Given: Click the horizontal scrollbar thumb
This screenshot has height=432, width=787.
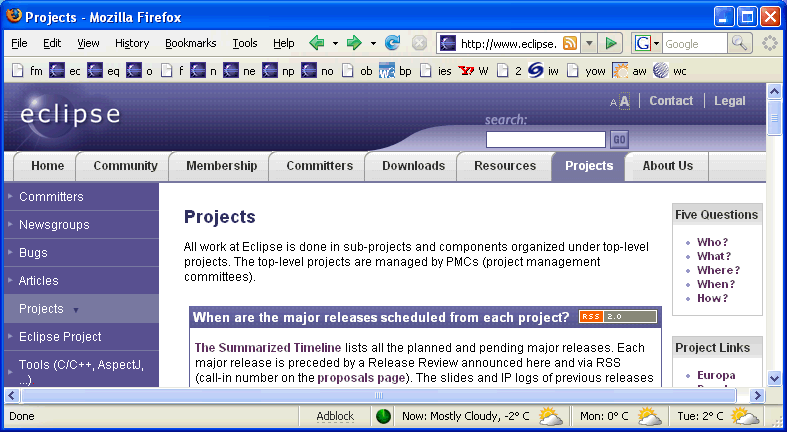Looking at the screenshot, I should (x=378, y=396).
